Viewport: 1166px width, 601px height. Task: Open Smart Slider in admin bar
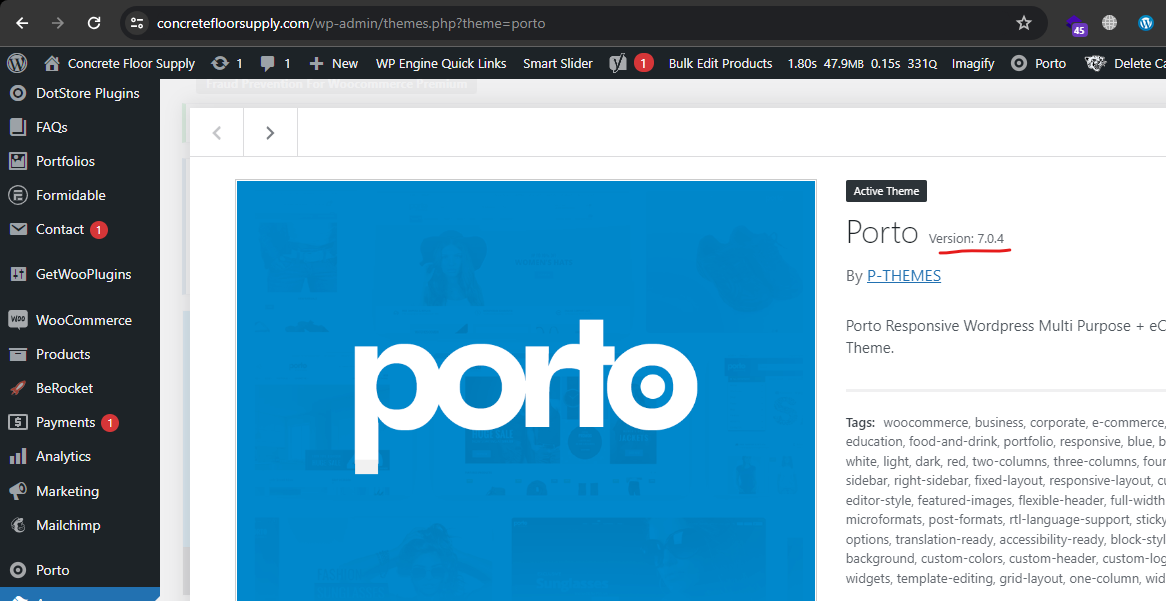(x=558, y=63)
